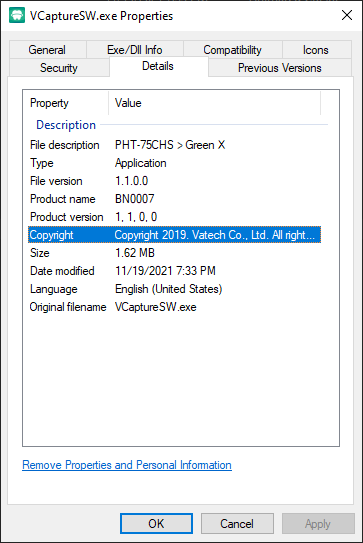Click the Property column header
The height and width of the screenshot is (543, 363).
point(66,103)
